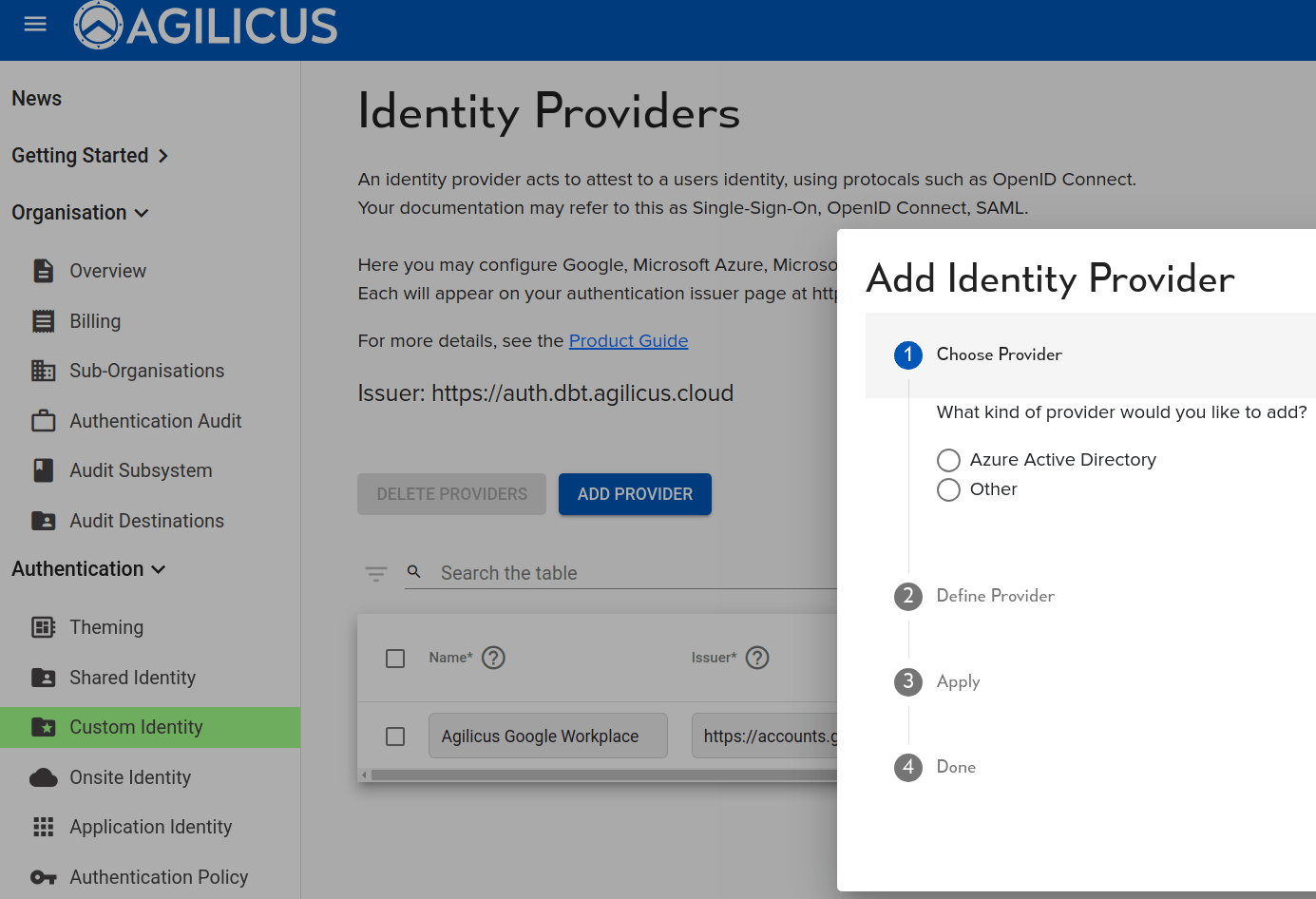Click the ADD PROVIDER button
The width and height of the screenshot is (1316, 899).
(x=635, y=494)
